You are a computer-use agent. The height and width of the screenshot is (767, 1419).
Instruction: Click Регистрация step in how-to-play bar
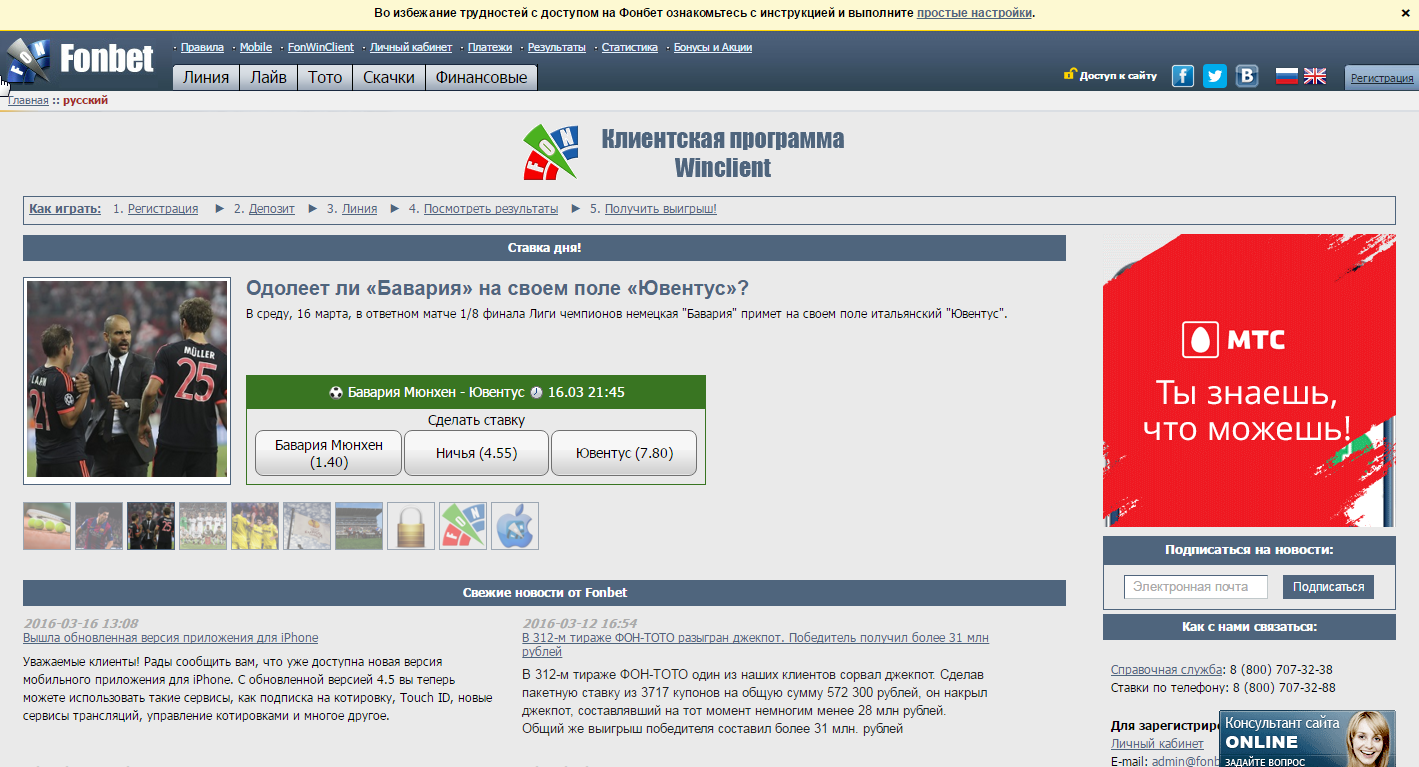(x=163, y=209)
